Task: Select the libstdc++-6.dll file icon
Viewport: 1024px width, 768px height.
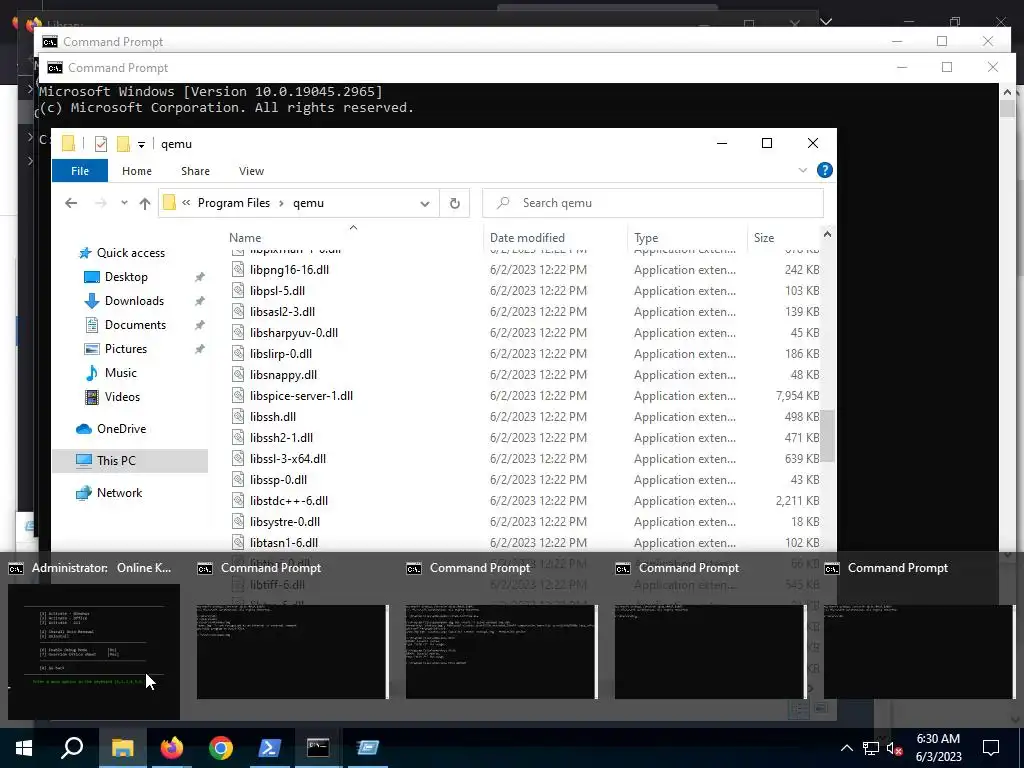Action: tap(238, 501)
